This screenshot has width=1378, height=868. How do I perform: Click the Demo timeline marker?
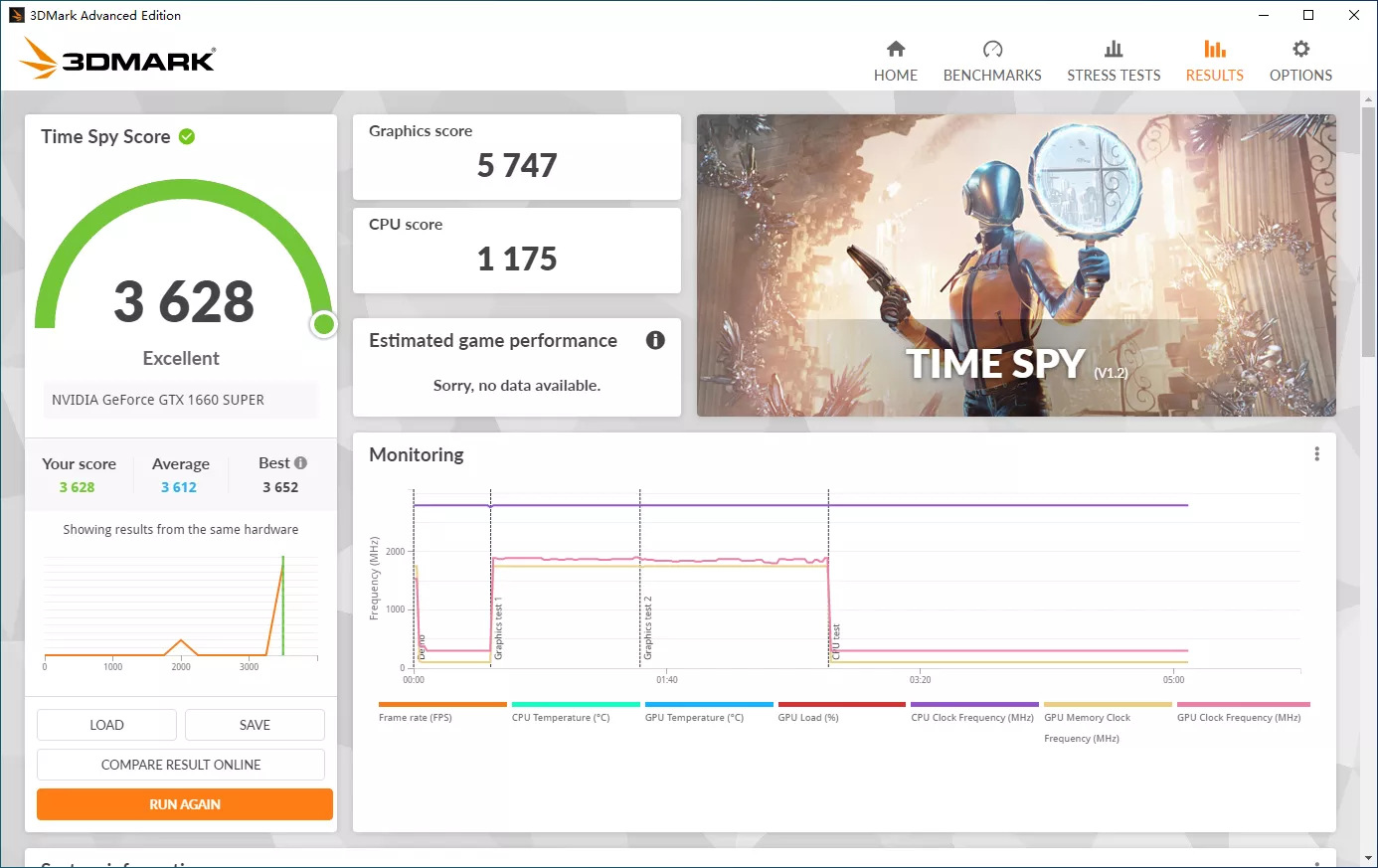click(422, 647)
